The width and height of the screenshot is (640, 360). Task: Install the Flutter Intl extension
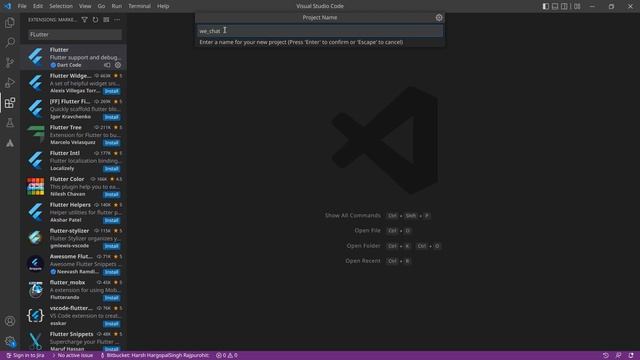click(111, 169)
